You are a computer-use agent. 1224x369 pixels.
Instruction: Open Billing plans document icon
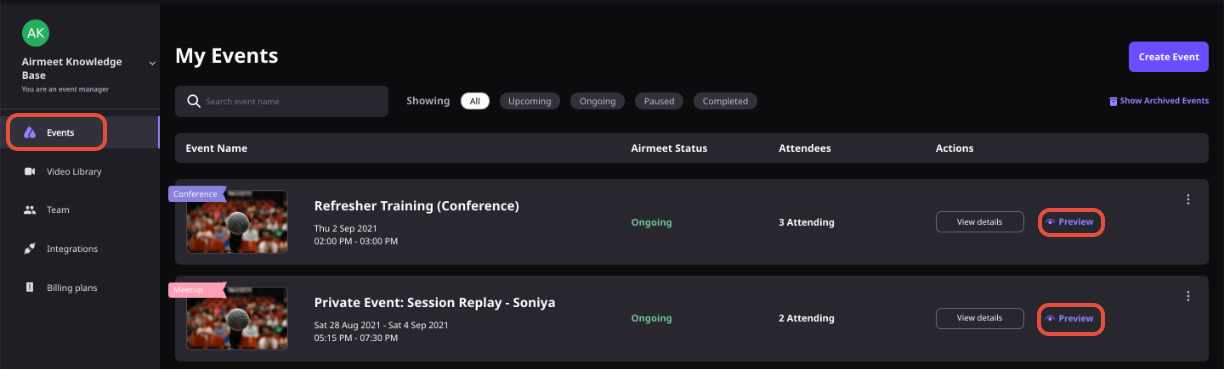point(30,287)
